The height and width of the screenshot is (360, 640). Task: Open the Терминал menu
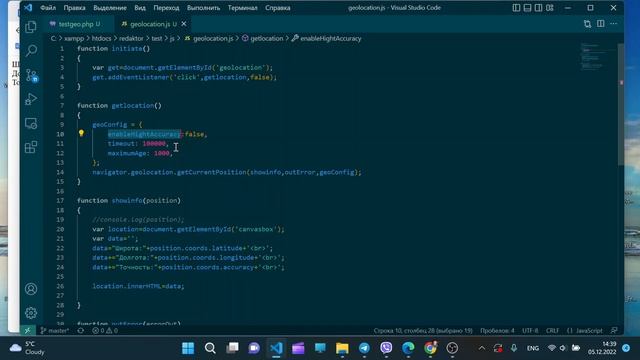[242, 8]
